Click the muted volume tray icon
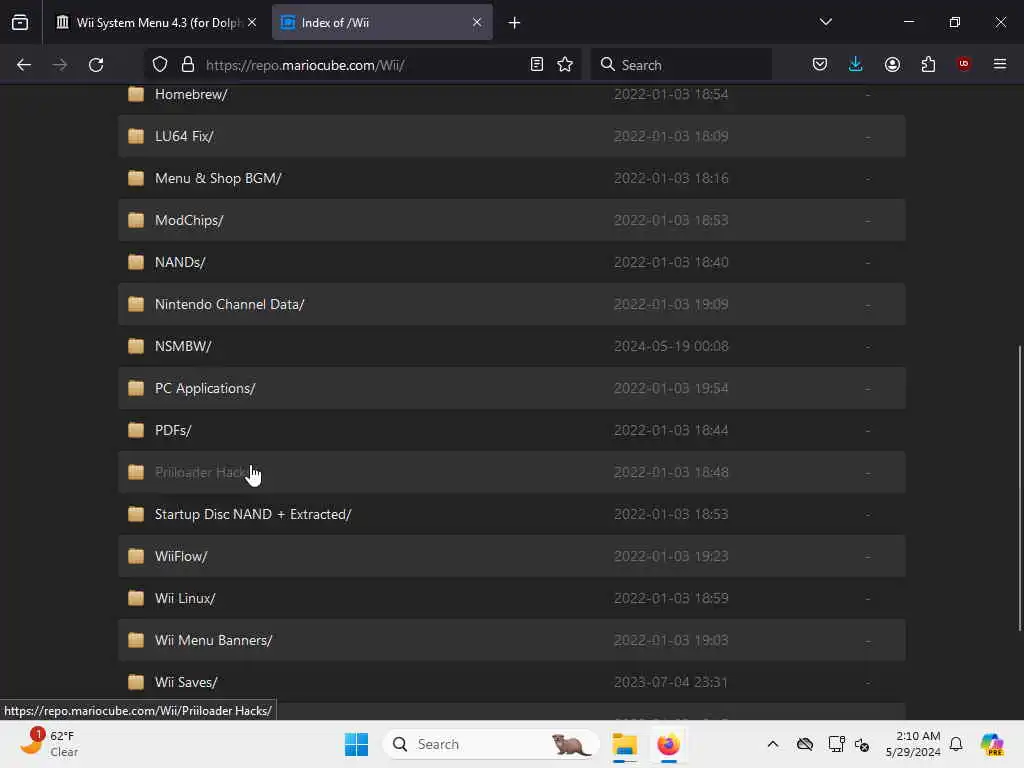Viewport: 1024px width, 768px height. coord(861,744)
